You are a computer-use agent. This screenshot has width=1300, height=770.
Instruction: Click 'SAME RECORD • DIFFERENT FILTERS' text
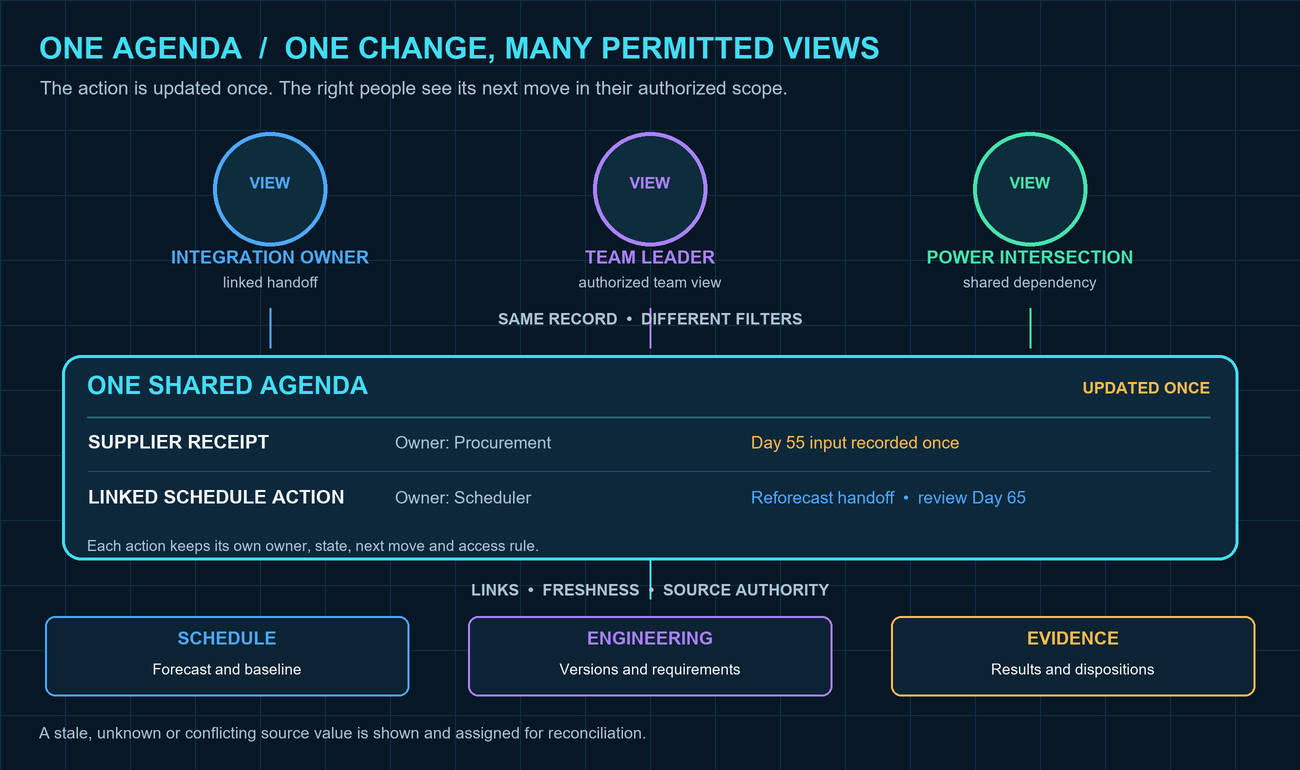coord(650,319)
